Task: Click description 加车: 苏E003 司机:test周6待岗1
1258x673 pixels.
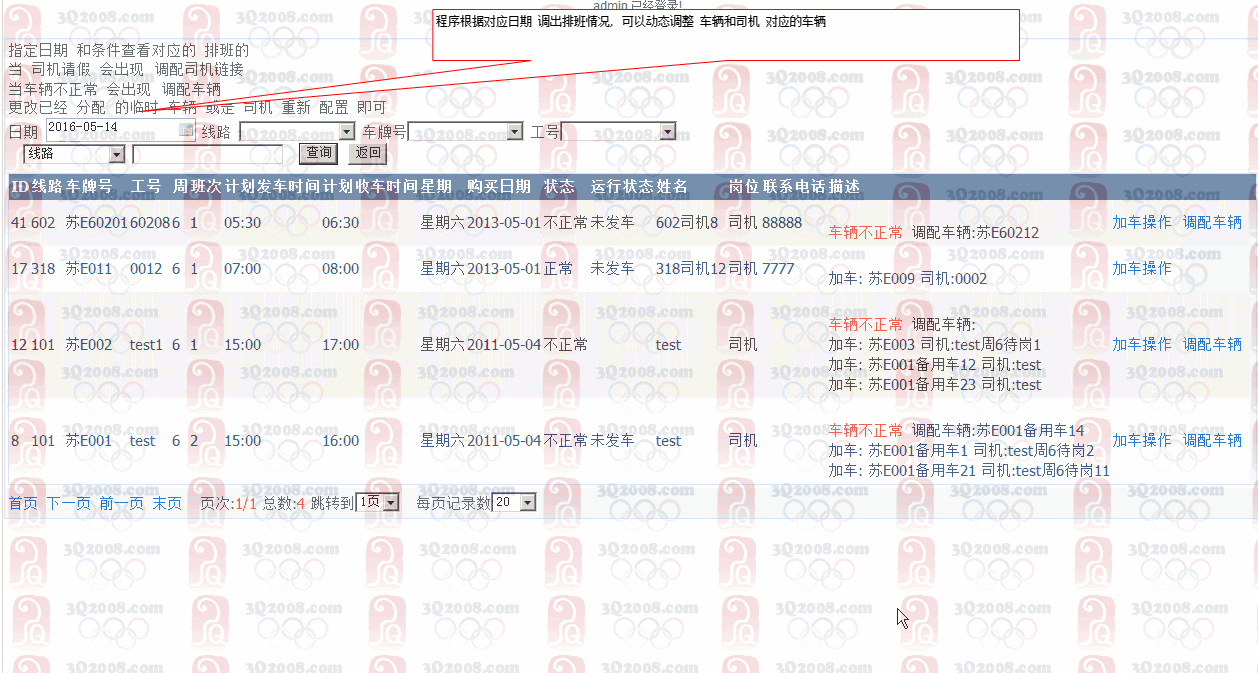Action: (935, 344)
